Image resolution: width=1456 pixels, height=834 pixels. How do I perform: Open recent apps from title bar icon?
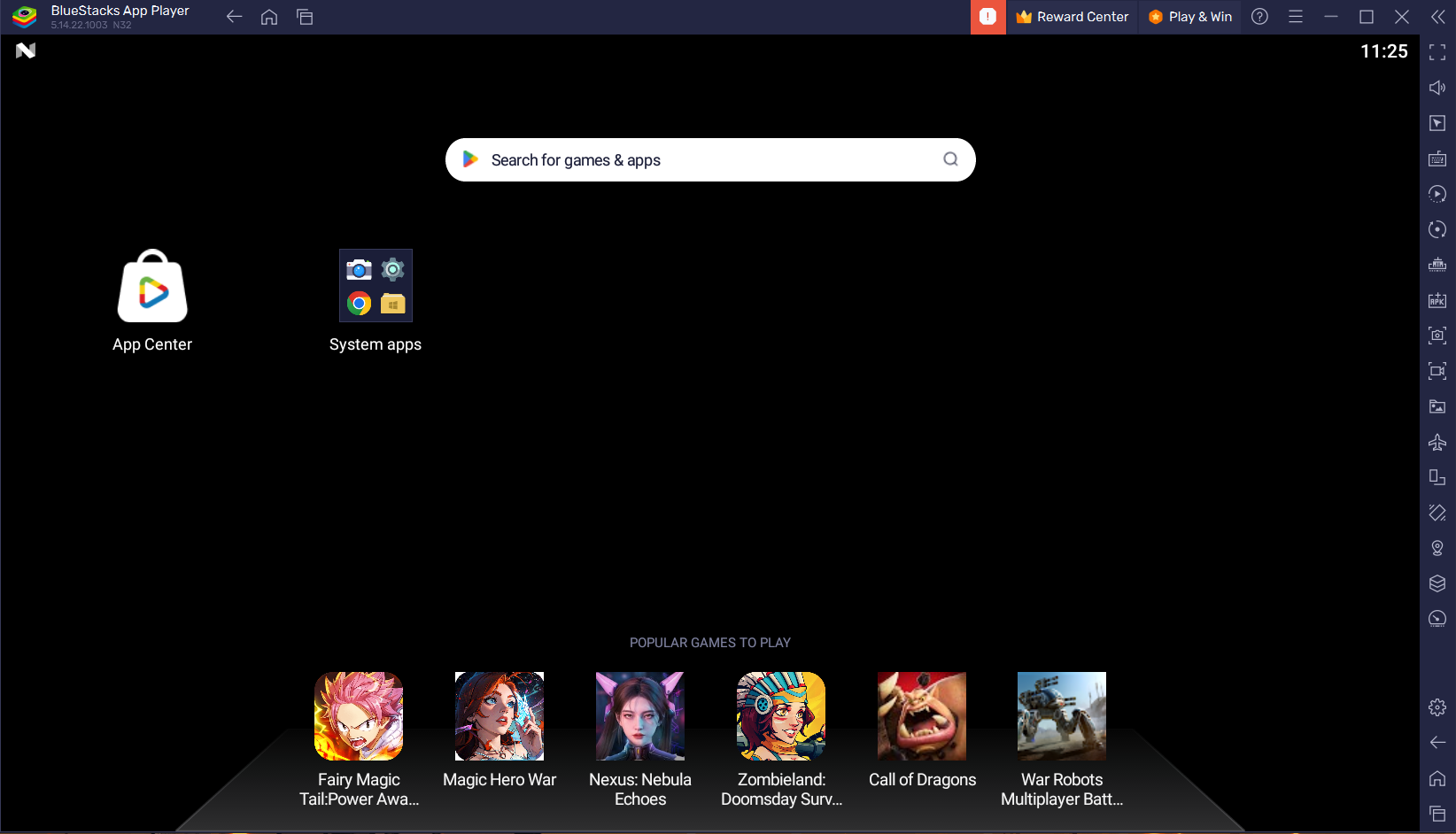(305, 17)
